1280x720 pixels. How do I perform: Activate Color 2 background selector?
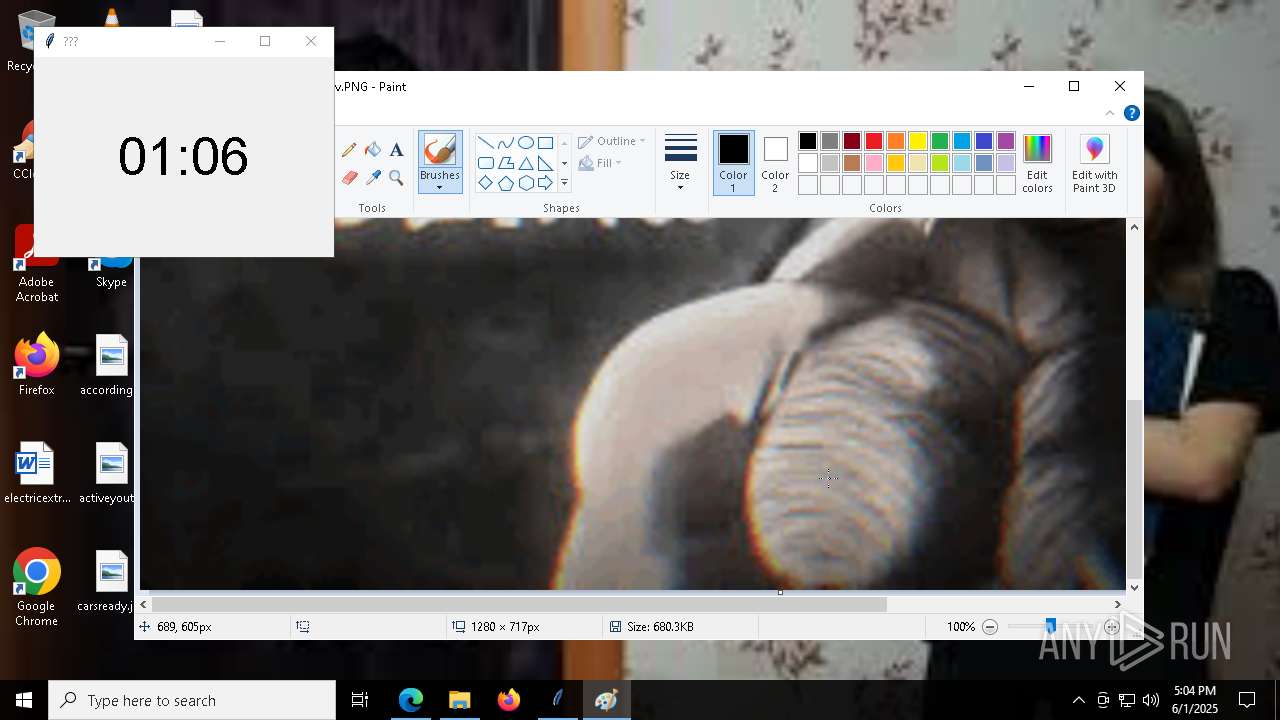775,163
